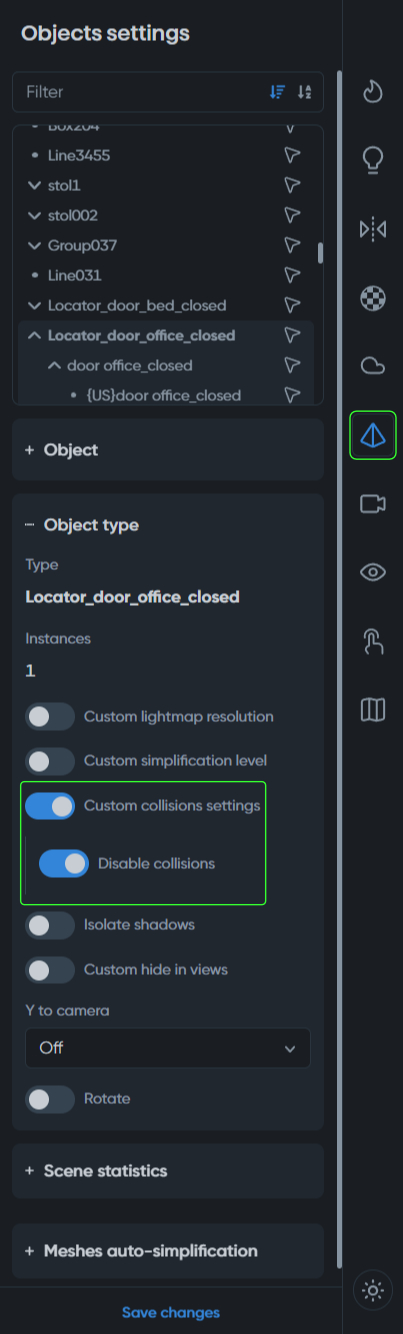Enable Isolate shadows toggle
This screenshot has width=403, height=1334.
click(x=50, y=925)
